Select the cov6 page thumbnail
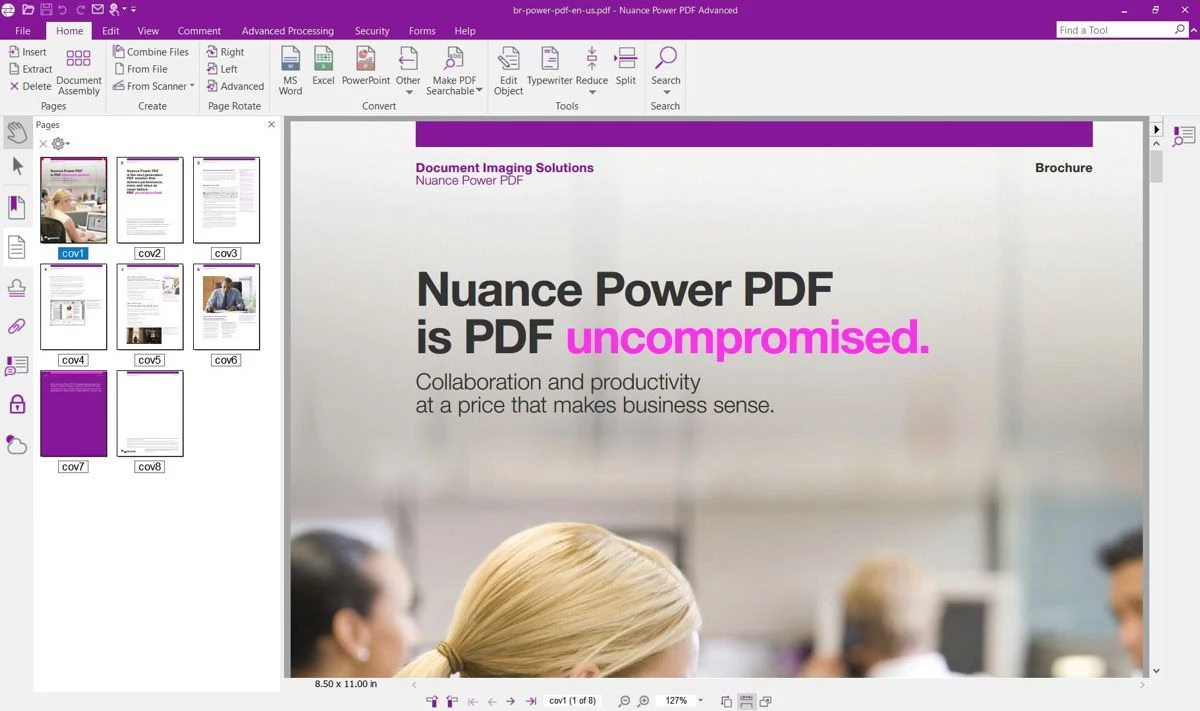1200x711 pixels. coord(226,306)
